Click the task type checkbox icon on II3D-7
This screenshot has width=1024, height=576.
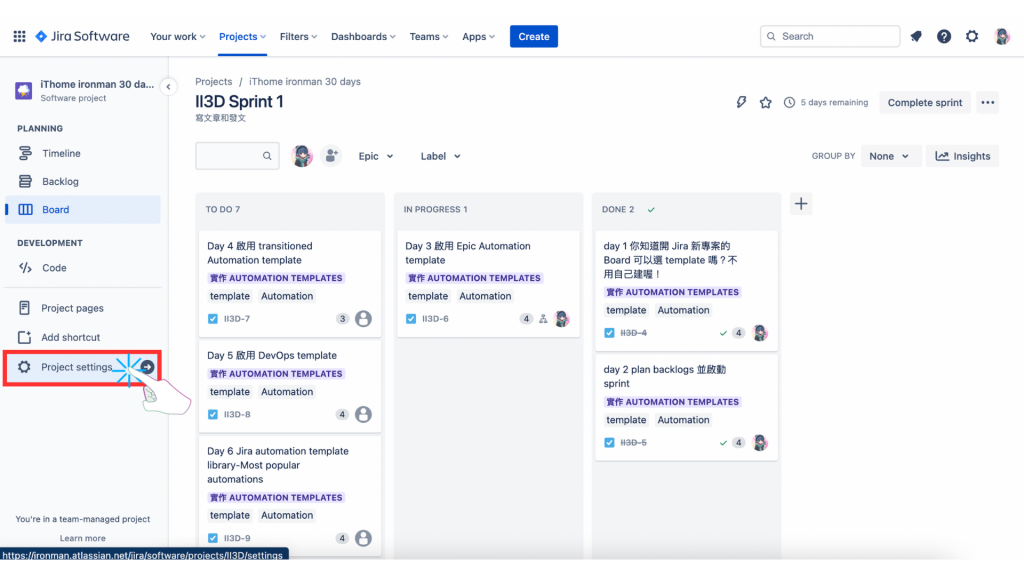[213, 319]
